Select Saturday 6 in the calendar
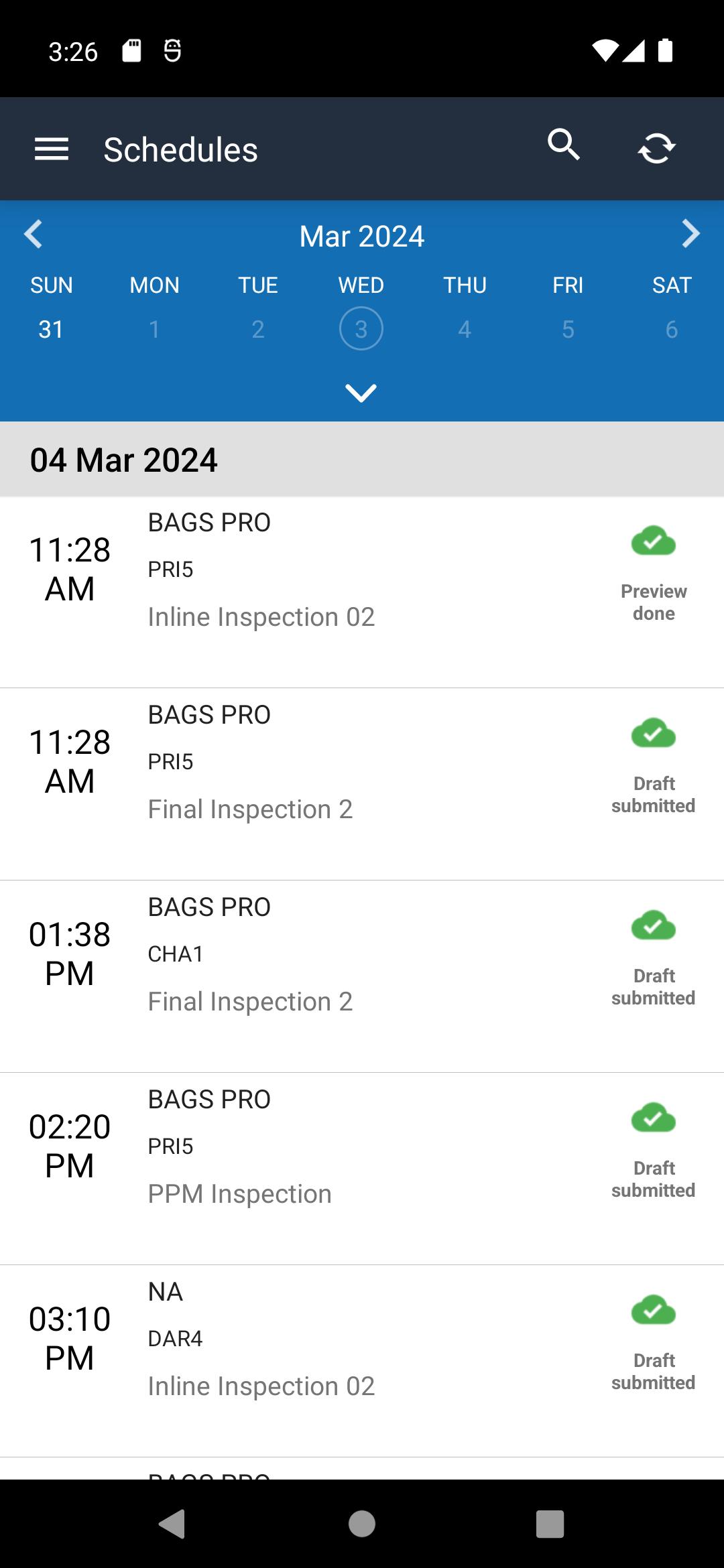 672,329
